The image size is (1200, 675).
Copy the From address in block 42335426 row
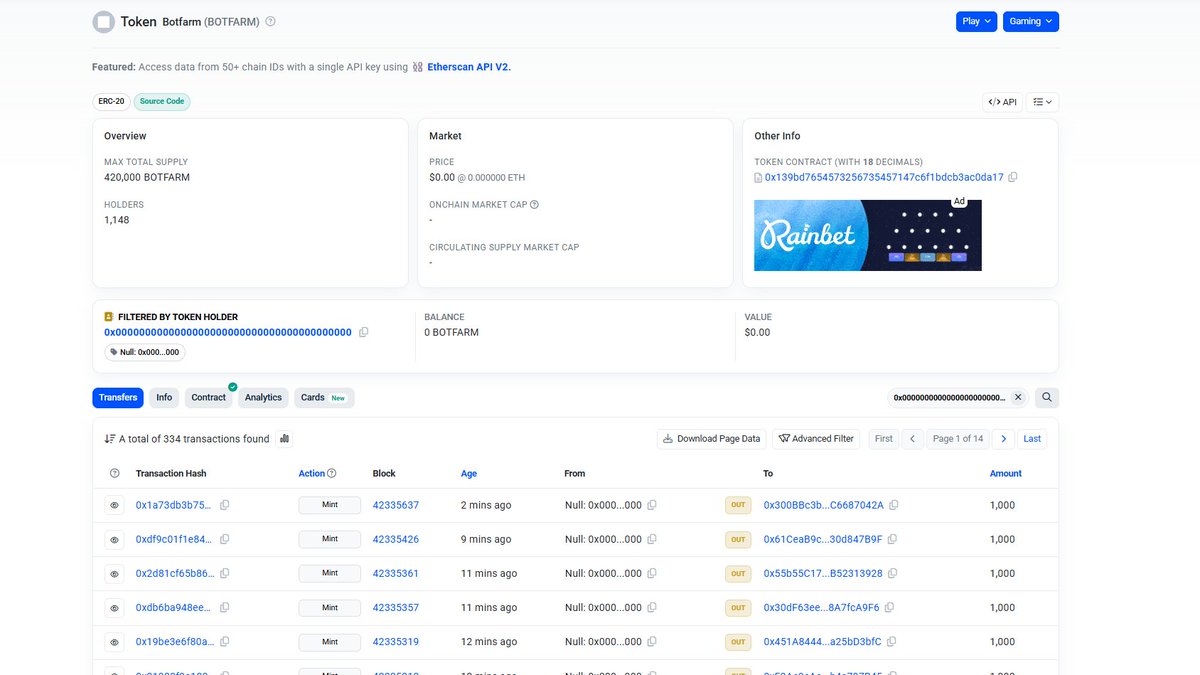pyautogui.click(x=652, y=539)
